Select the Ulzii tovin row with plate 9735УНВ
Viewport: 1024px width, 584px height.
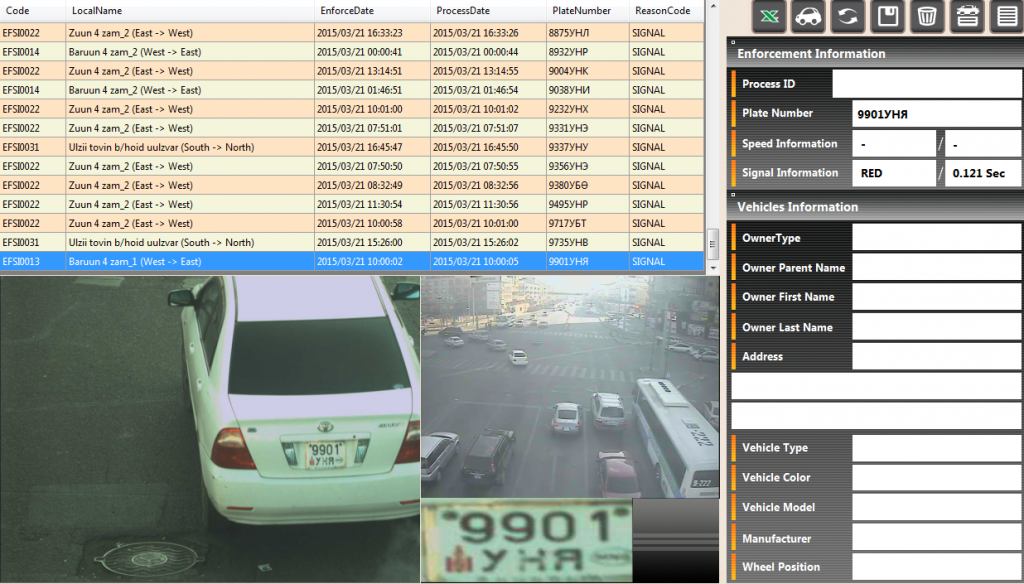click(350, 242)
